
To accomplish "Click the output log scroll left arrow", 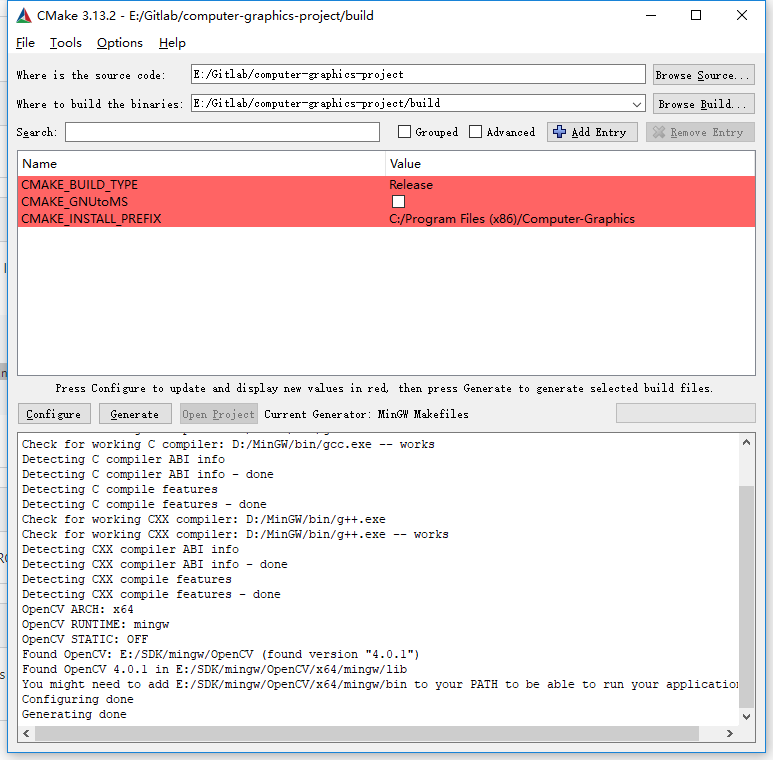I will tap(27, 733).
